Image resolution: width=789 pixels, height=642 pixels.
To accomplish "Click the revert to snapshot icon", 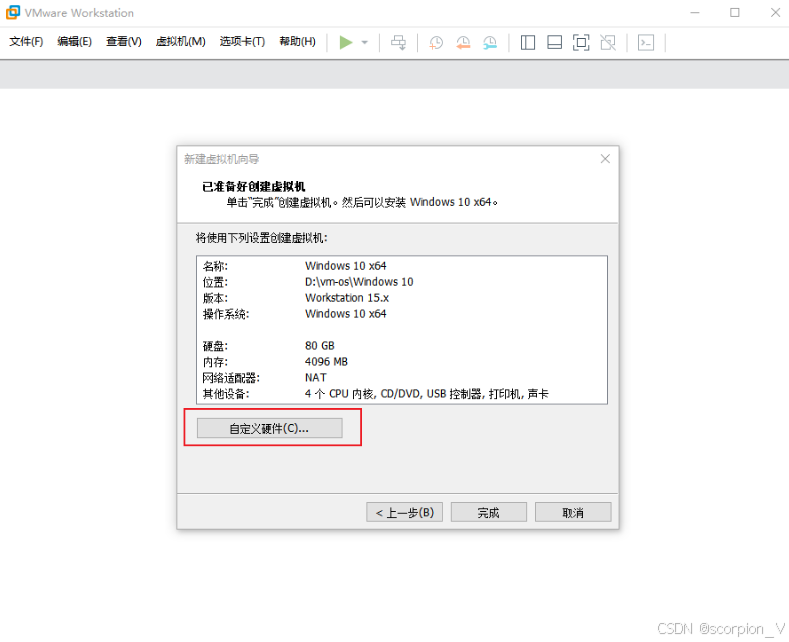I will [x=463, y=42].
